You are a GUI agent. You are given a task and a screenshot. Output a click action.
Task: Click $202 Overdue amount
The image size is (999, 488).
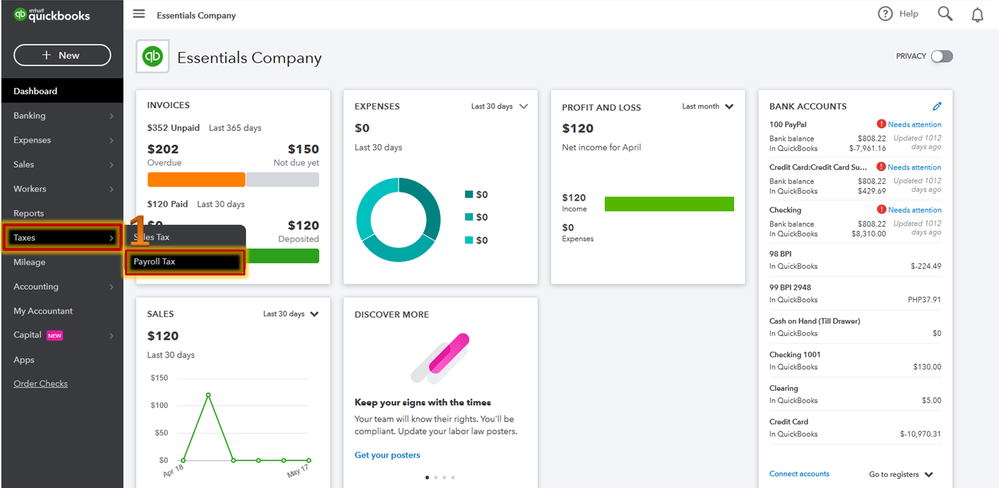163,149
